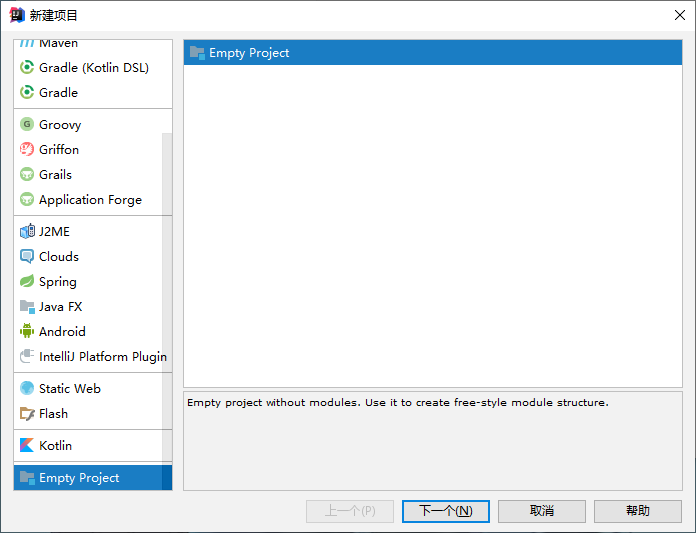Select the IntelliJ Platform Plugin text label

coord(103,357)
